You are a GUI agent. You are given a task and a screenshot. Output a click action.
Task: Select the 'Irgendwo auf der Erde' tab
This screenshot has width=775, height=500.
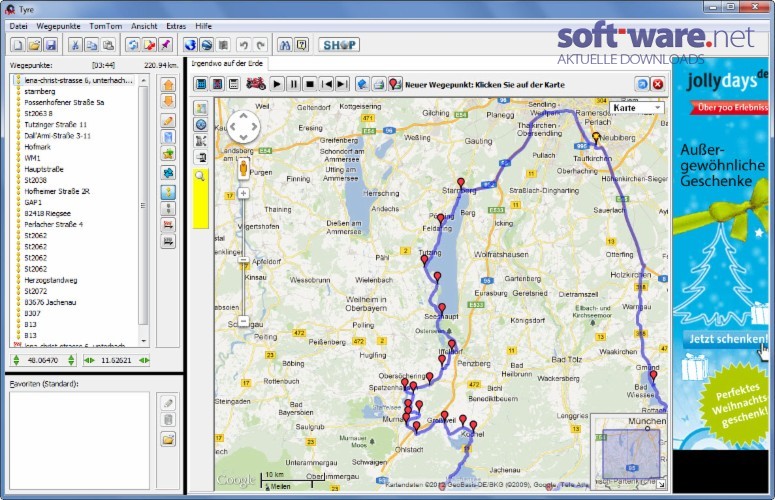227,64
